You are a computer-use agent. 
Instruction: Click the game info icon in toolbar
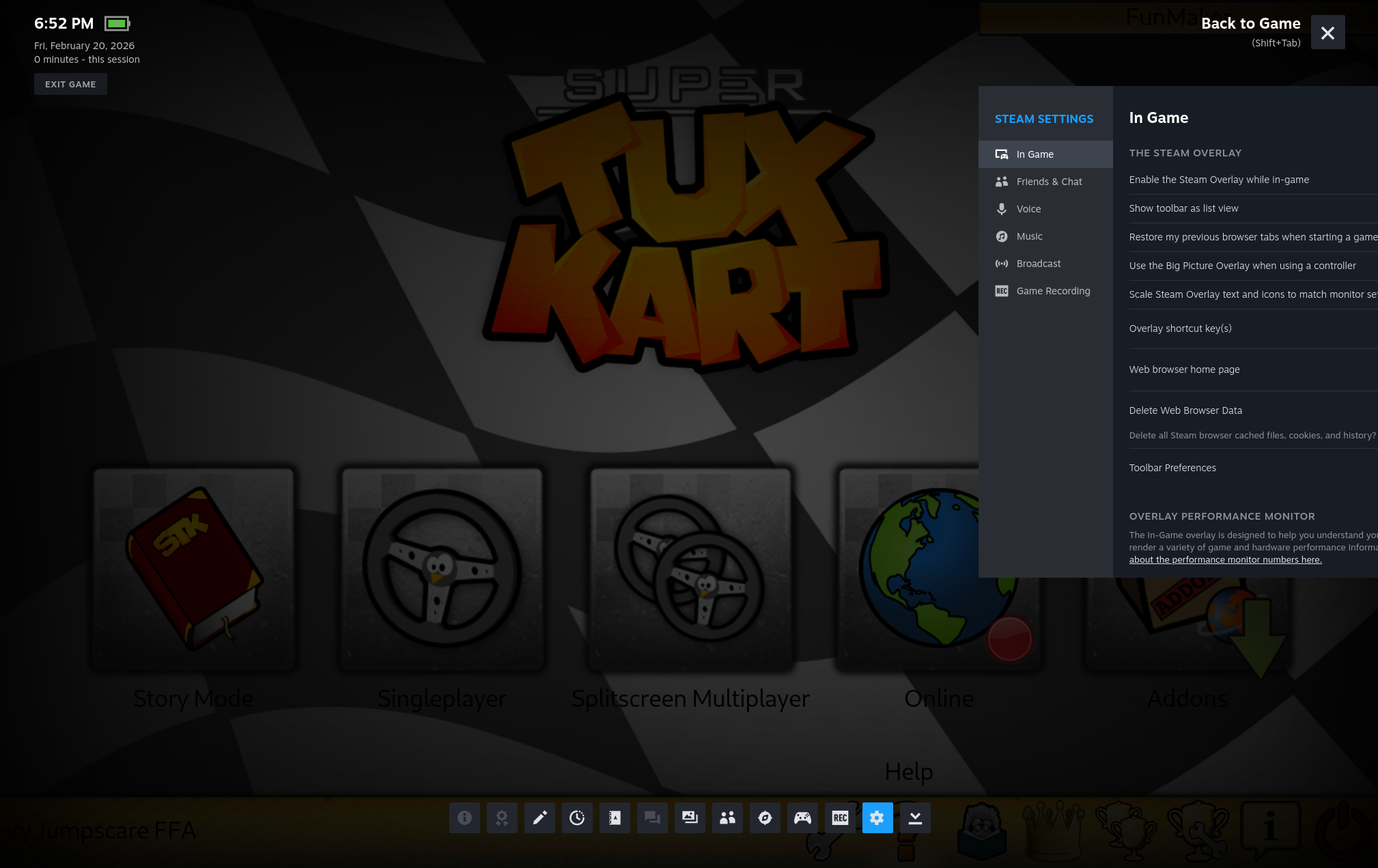click(464, 817)
